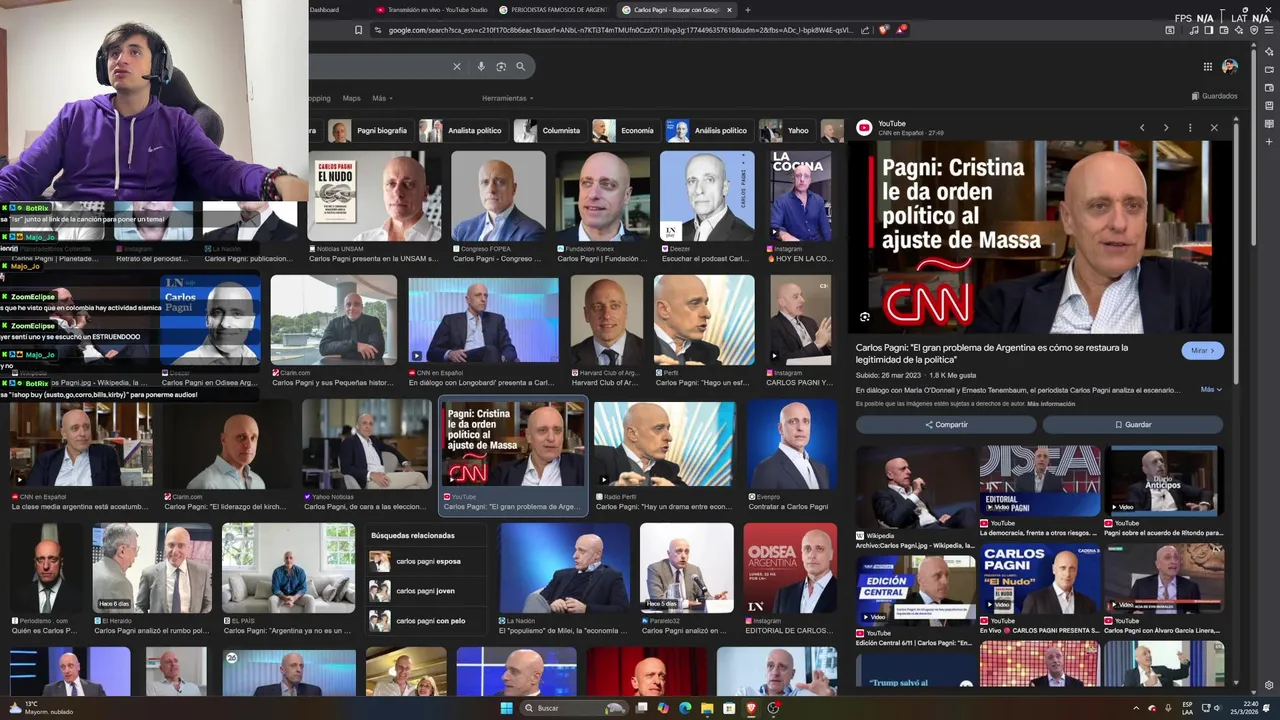
Task: Open OBS Studio from taskbar
Action: pyautogui.click(x=773, y=708)
